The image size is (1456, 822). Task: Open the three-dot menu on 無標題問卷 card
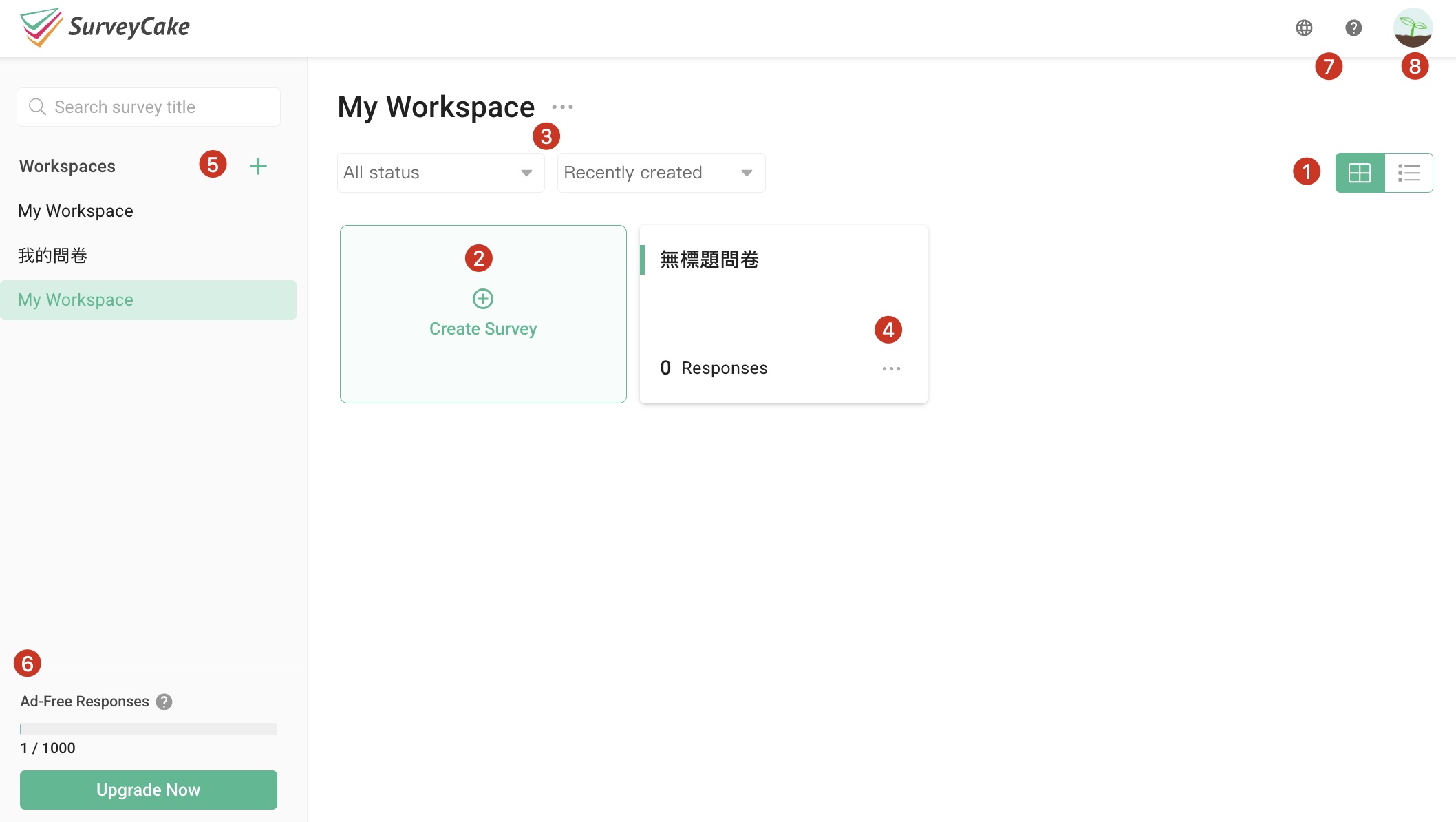[891, 368]
